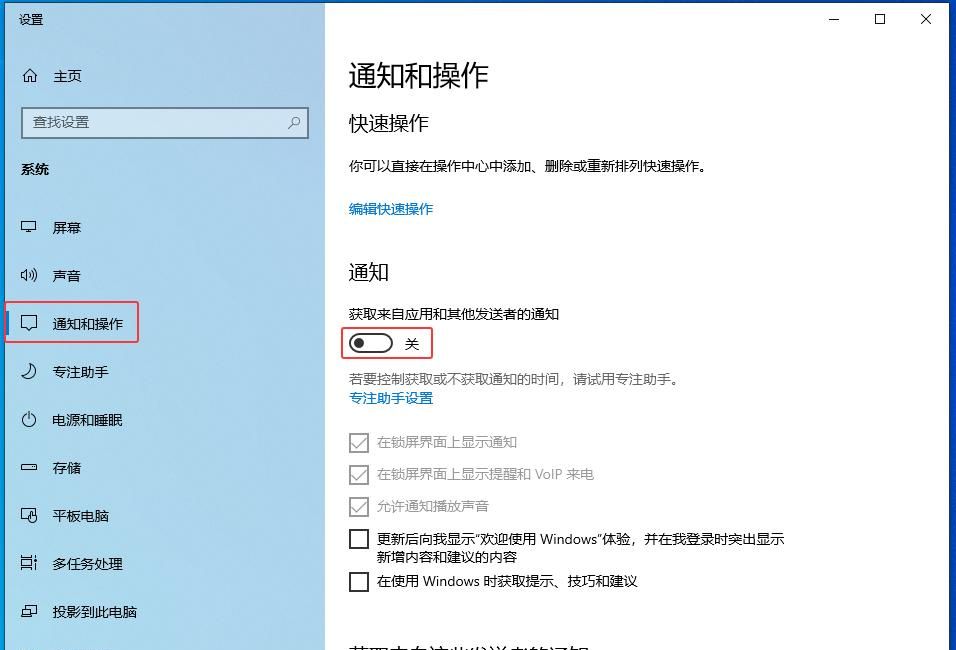Screen dimensions: 956x650
Task: Open 存储 storage settings icon
Action: coord(28,467)
